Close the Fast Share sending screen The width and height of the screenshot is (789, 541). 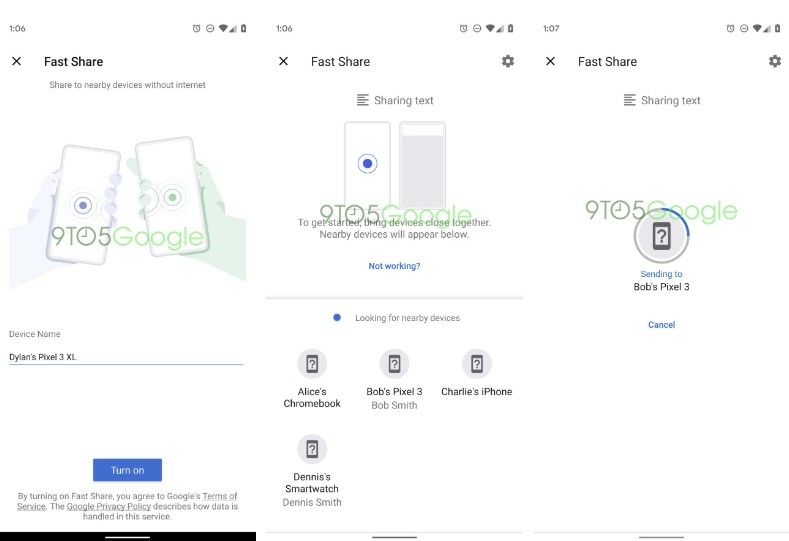(x=550, y=61)
